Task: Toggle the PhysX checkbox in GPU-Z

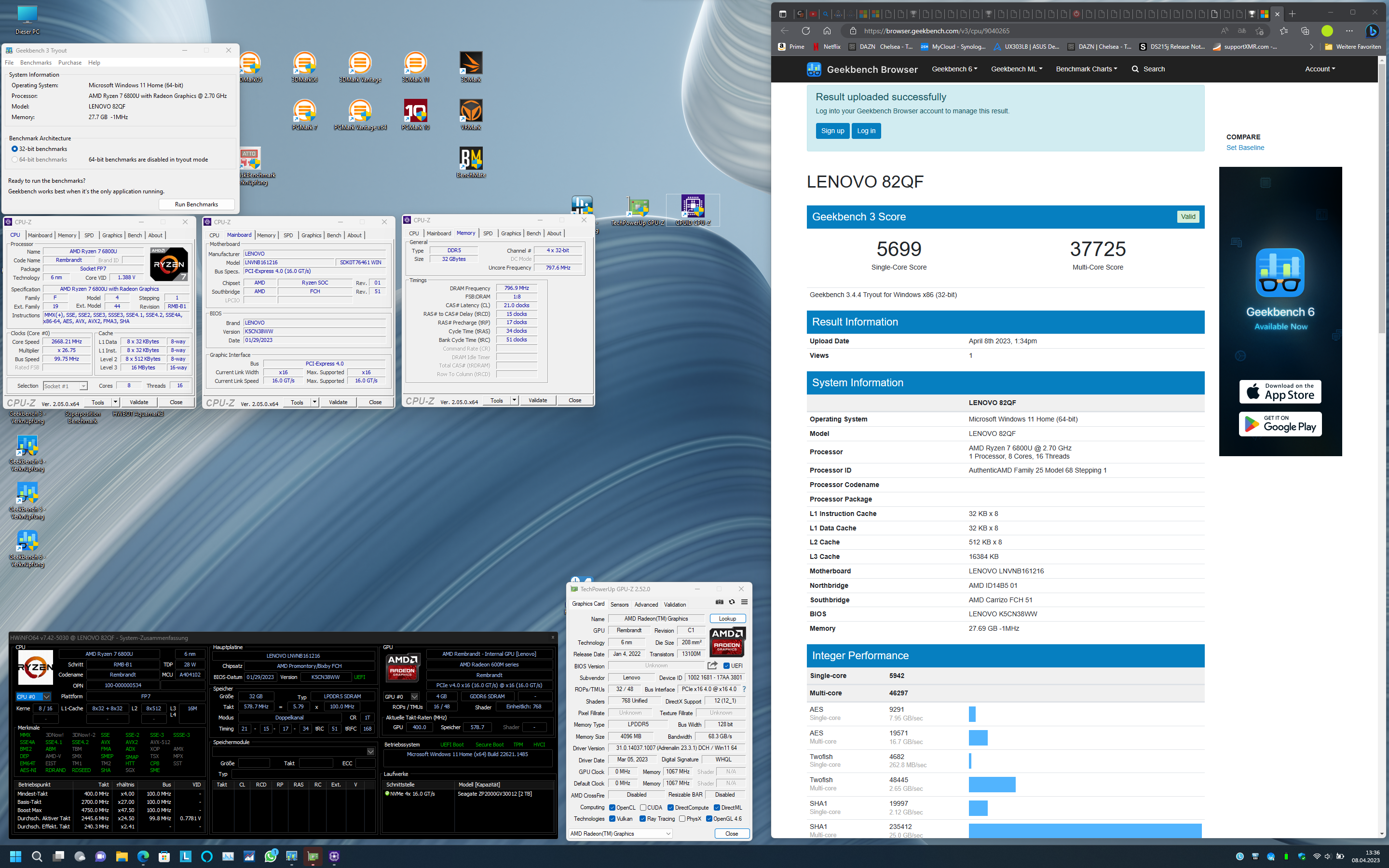Action: click(x=682, y=819)
